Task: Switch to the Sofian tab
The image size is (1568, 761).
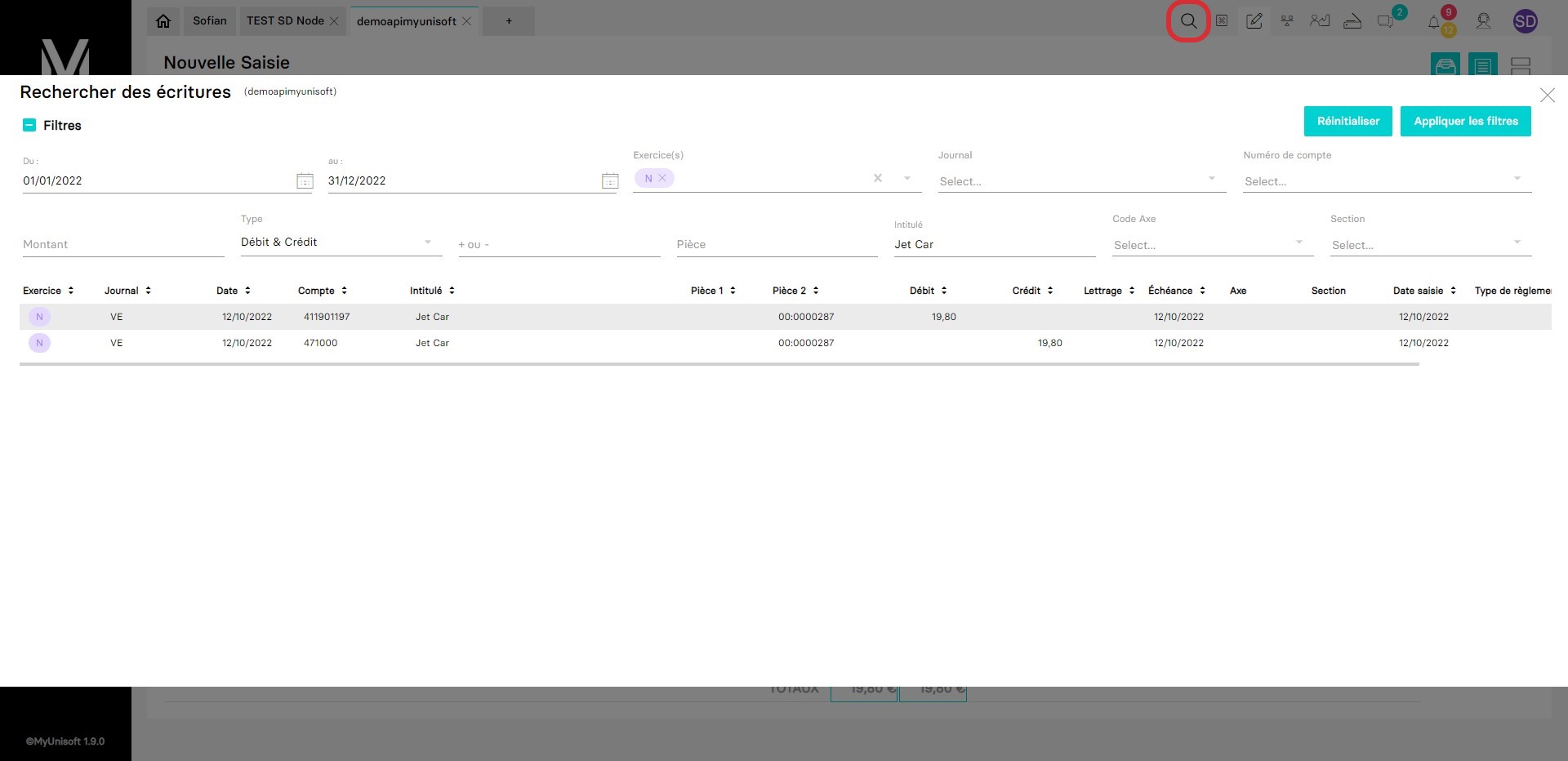Action: click(x=210, y=21)
